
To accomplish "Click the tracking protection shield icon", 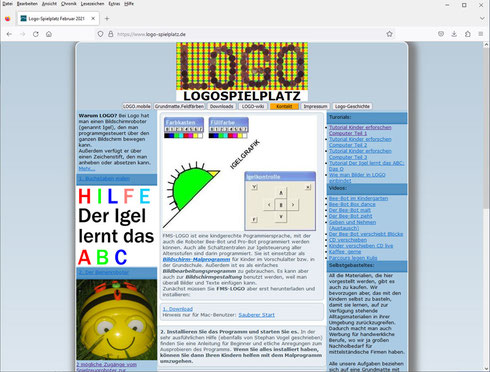I will [x=100, y=34].
